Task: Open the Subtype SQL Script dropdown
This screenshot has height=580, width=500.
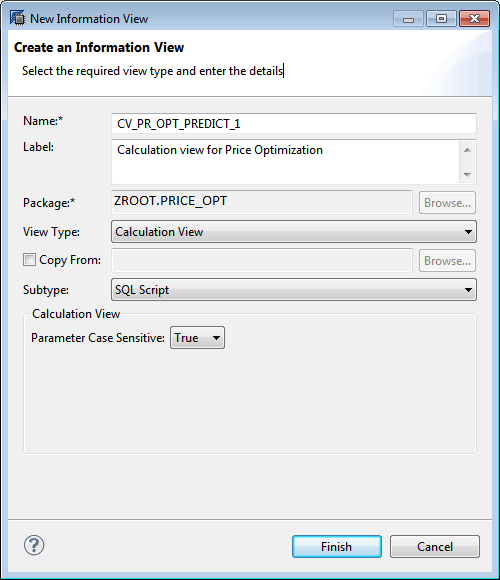Action: (294, 290)
